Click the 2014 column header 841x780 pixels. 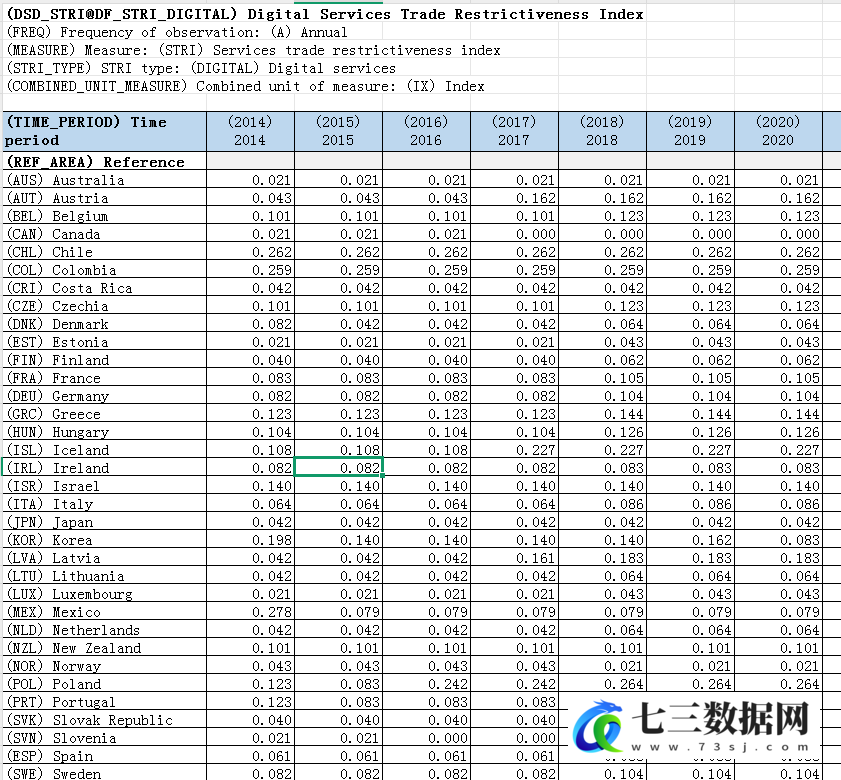(x=250, y=131)
